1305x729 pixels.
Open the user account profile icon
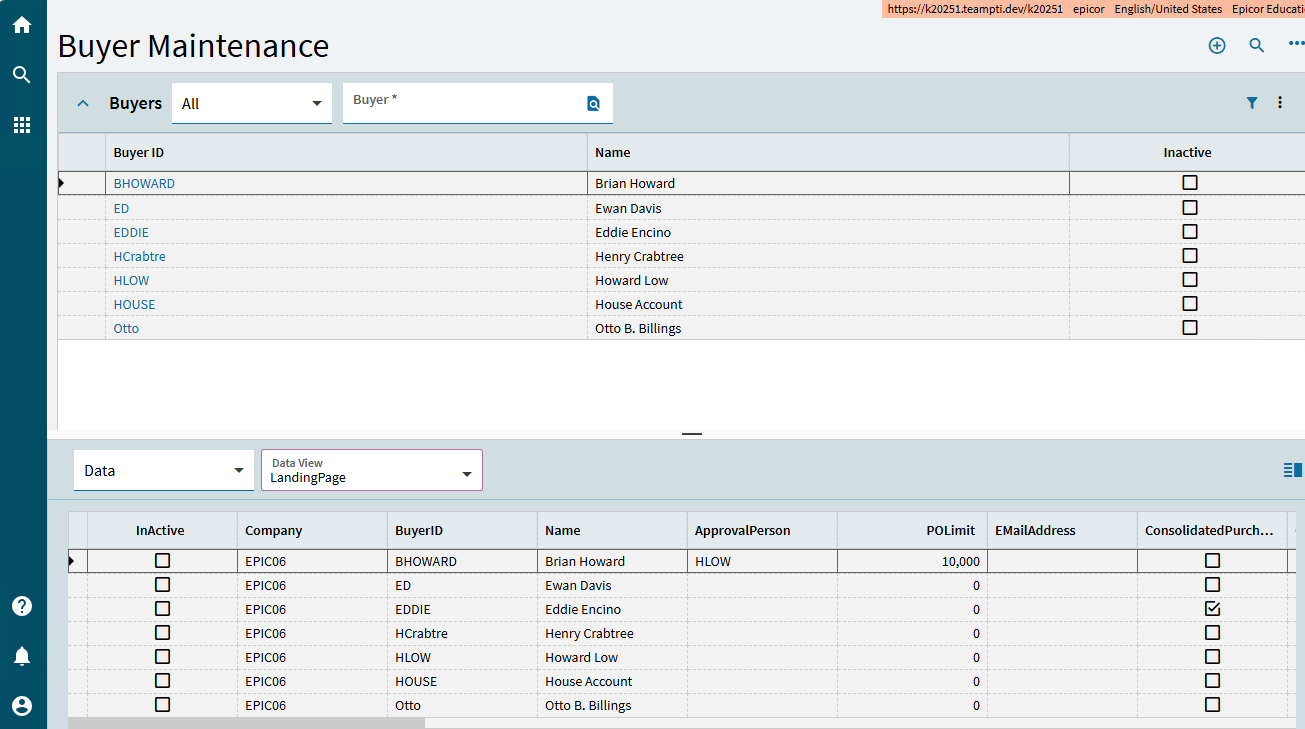click(22, 706)
